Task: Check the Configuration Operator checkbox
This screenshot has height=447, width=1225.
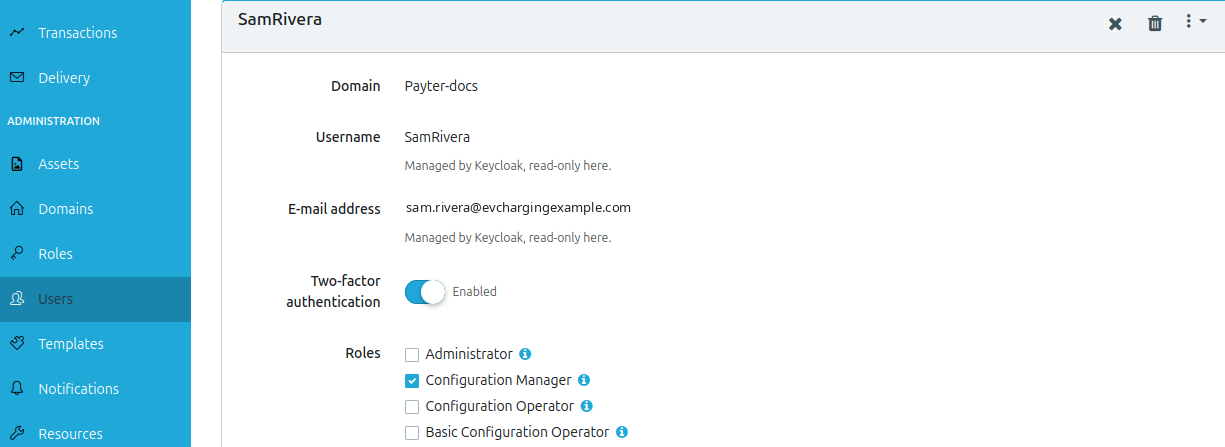Action: [x=412, y=406]
